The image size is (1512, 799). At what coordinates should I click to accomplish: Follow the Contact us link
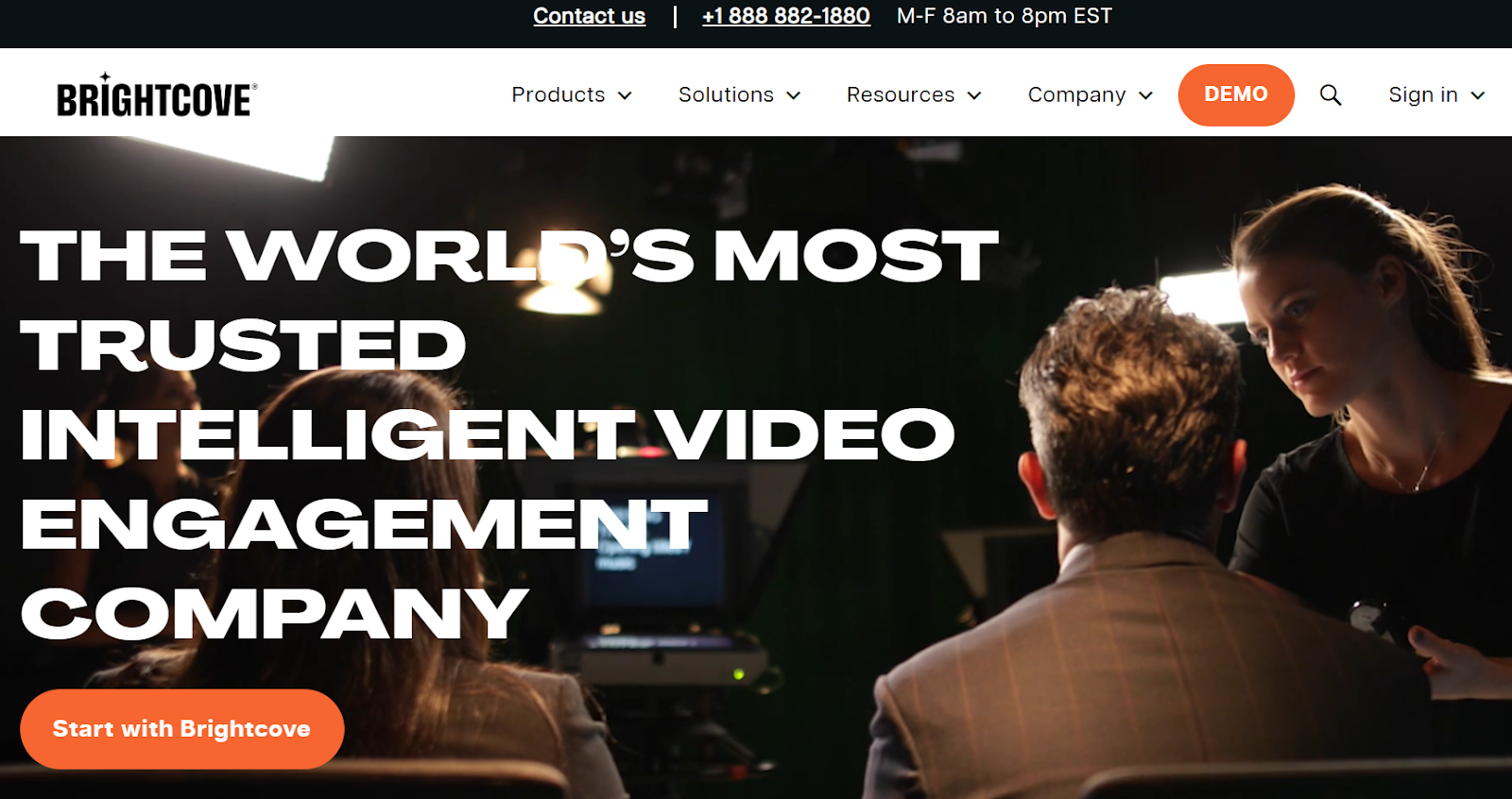click(589, 16)
